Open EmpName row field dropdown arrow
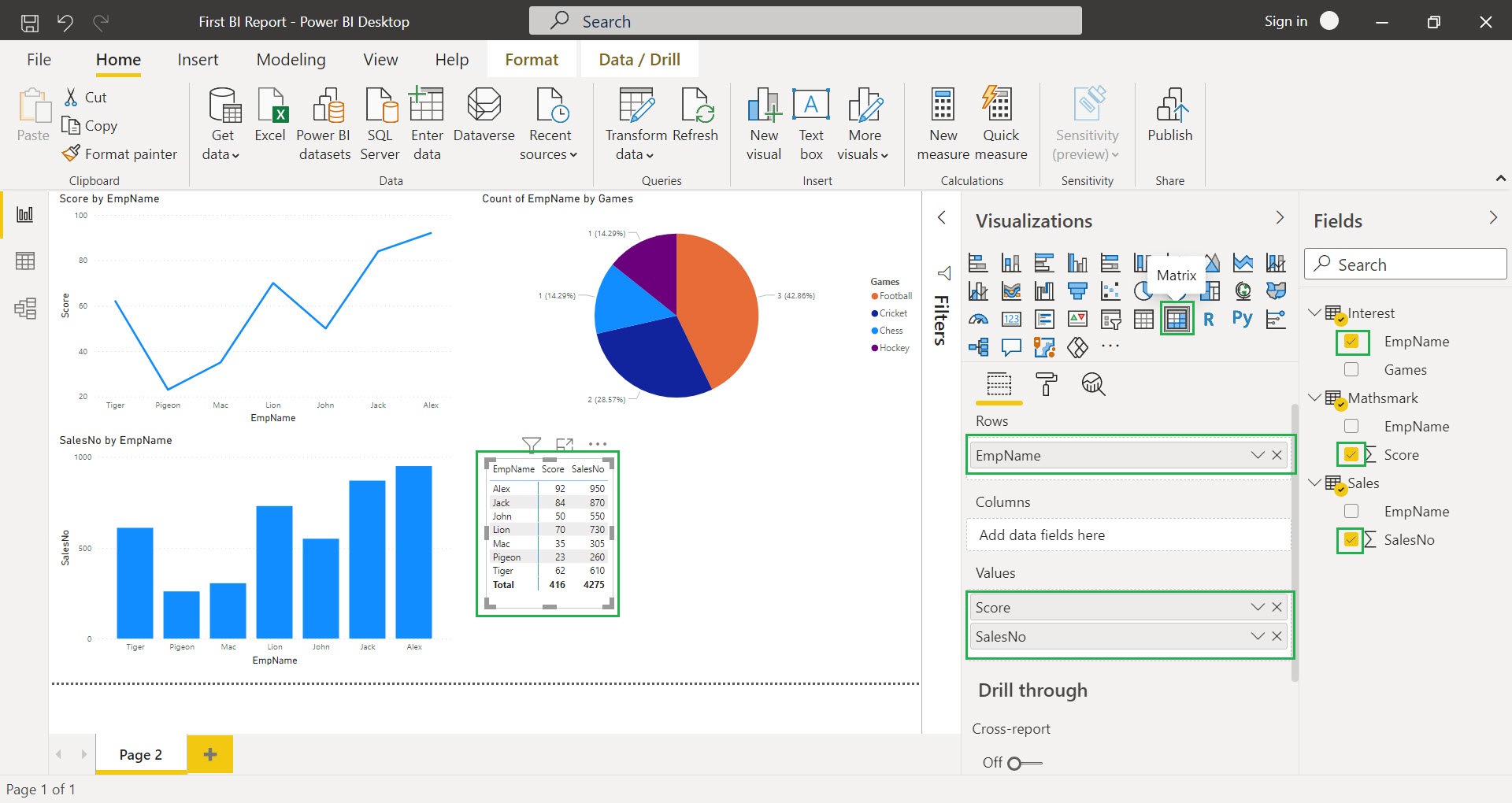Screen dimensions: 1512x803 (1257, 455)
